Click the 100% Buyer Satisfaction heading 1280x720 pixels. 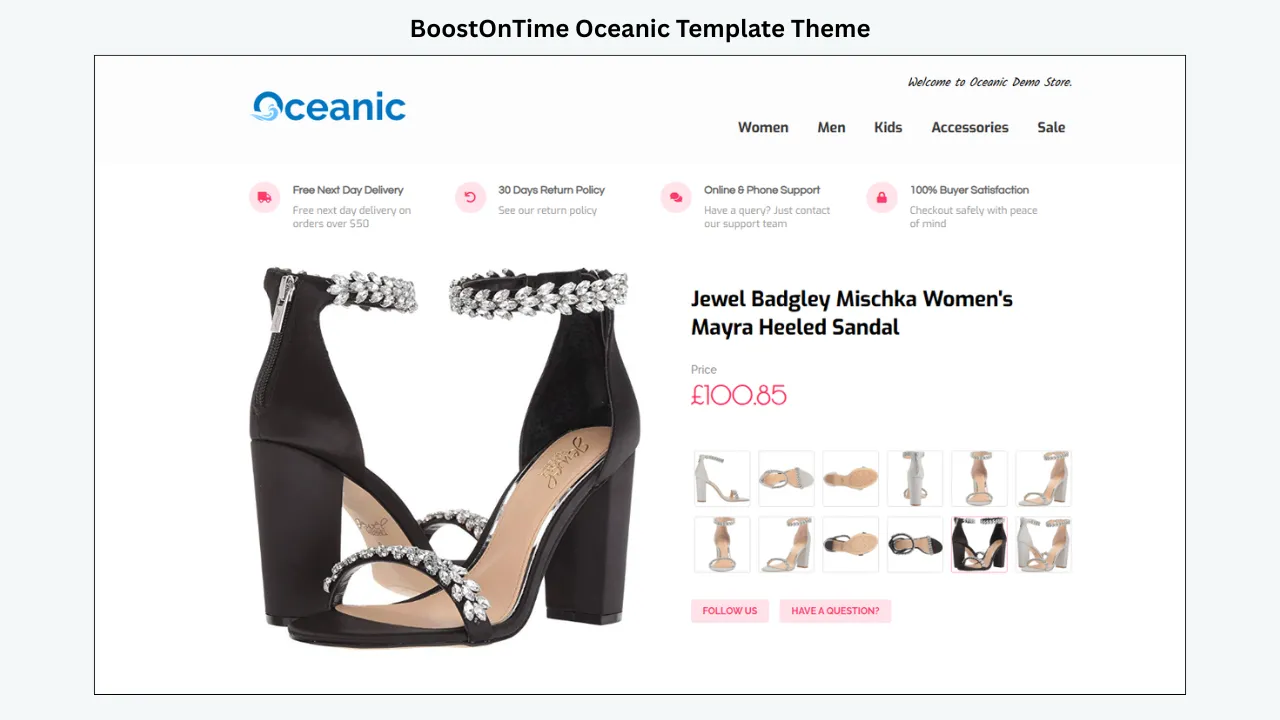969,190
